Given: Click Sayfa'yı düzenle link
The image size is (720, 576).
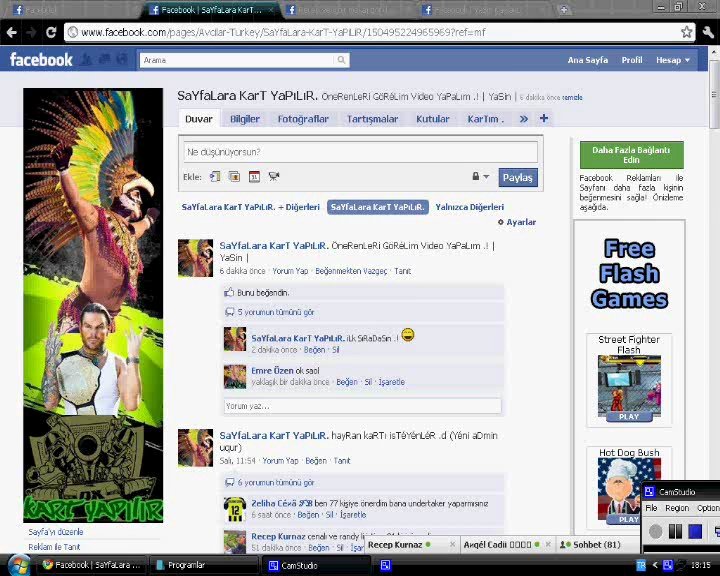Looking at the screenshot, I should coord(56,532).
